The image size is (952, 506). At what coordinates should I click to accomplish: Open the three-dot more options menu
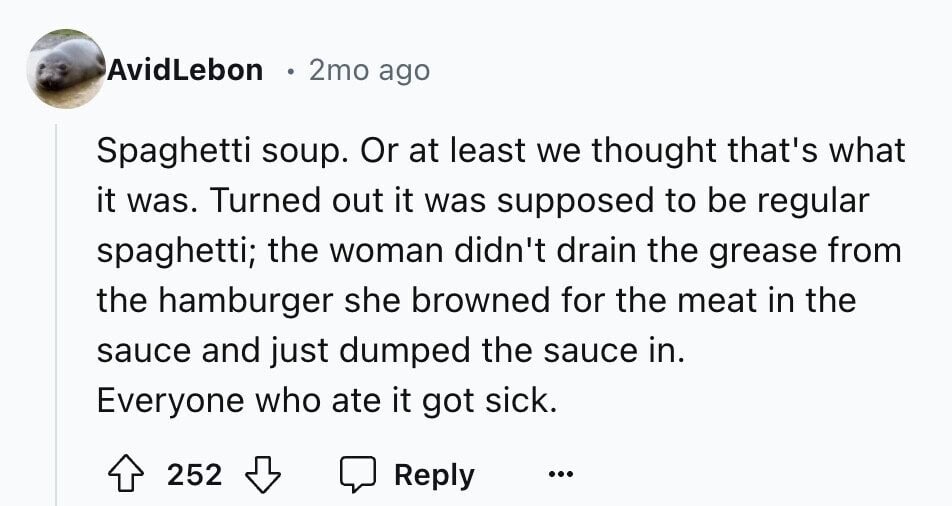point(560,474)
